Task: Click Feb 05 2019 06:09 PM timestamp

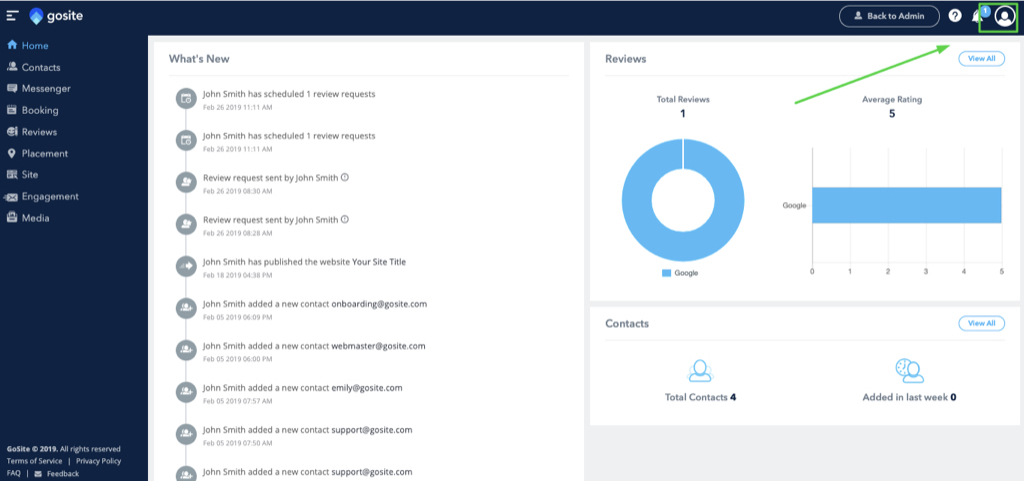Action: tap(237, 317)
